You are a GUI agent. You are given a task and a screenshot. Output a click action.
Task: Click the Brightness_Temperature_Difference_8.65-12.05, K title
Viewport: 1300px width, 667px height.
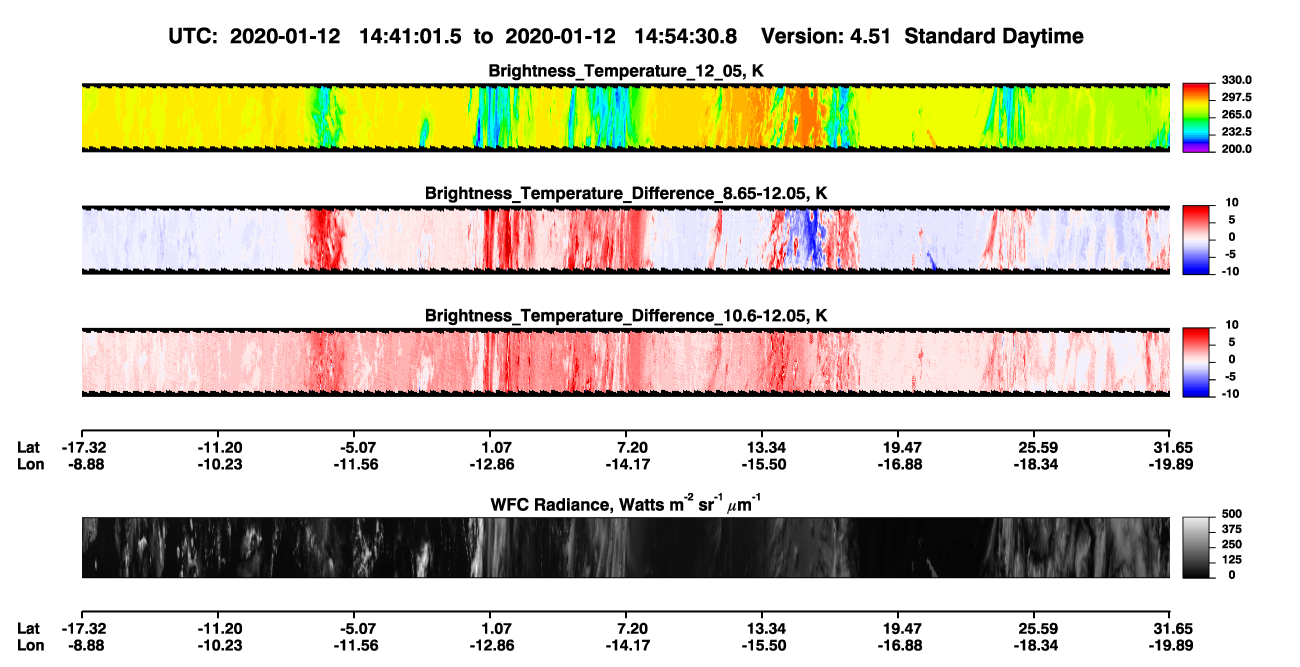click(625, 193)
